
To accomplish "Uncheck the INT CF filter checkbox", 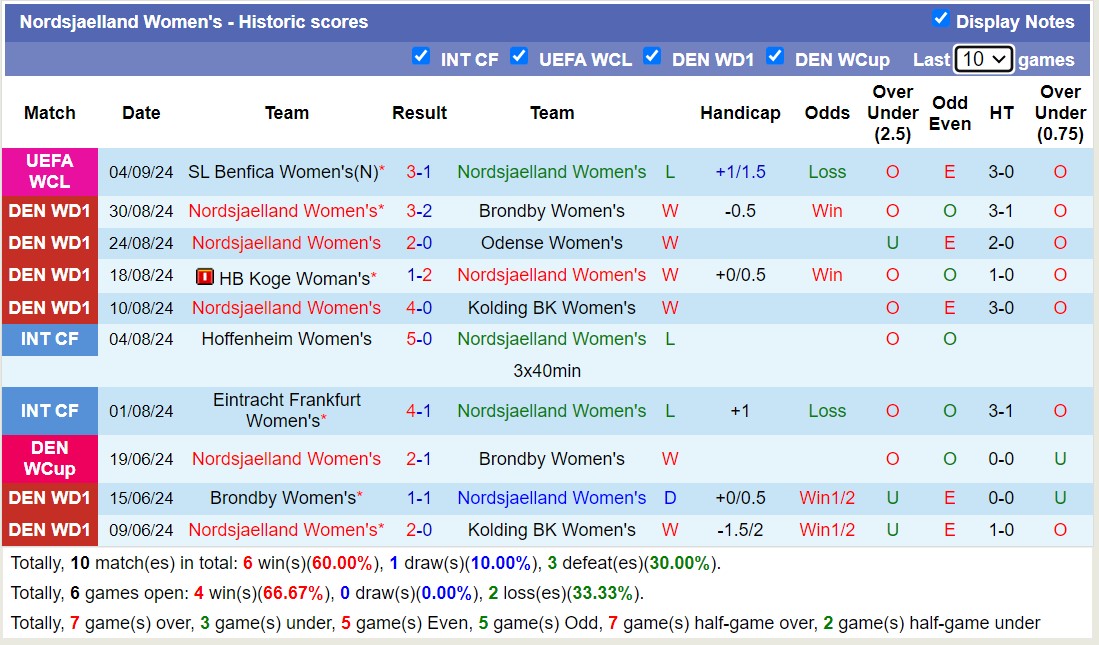I will pyautogui.click(x=422, y=57).
